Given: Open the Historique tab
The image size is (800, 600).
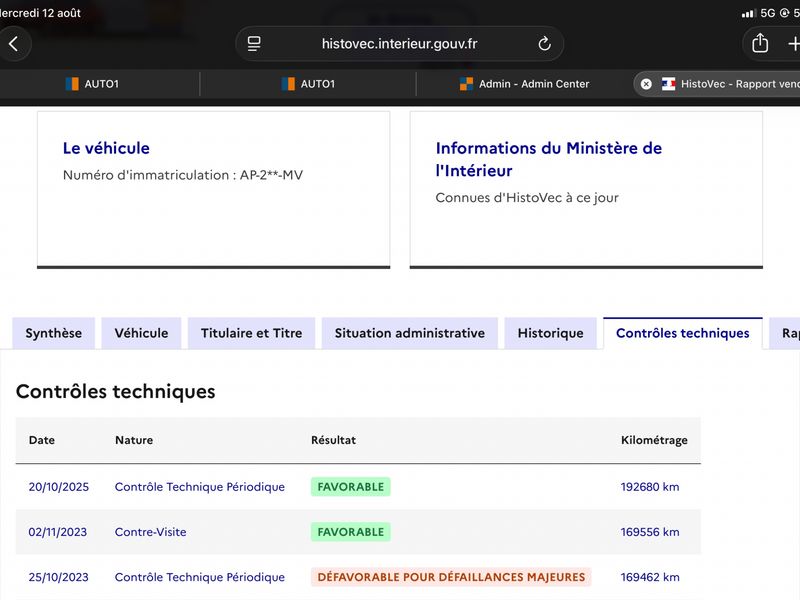Looking at the screenshot, I should 551,333.
